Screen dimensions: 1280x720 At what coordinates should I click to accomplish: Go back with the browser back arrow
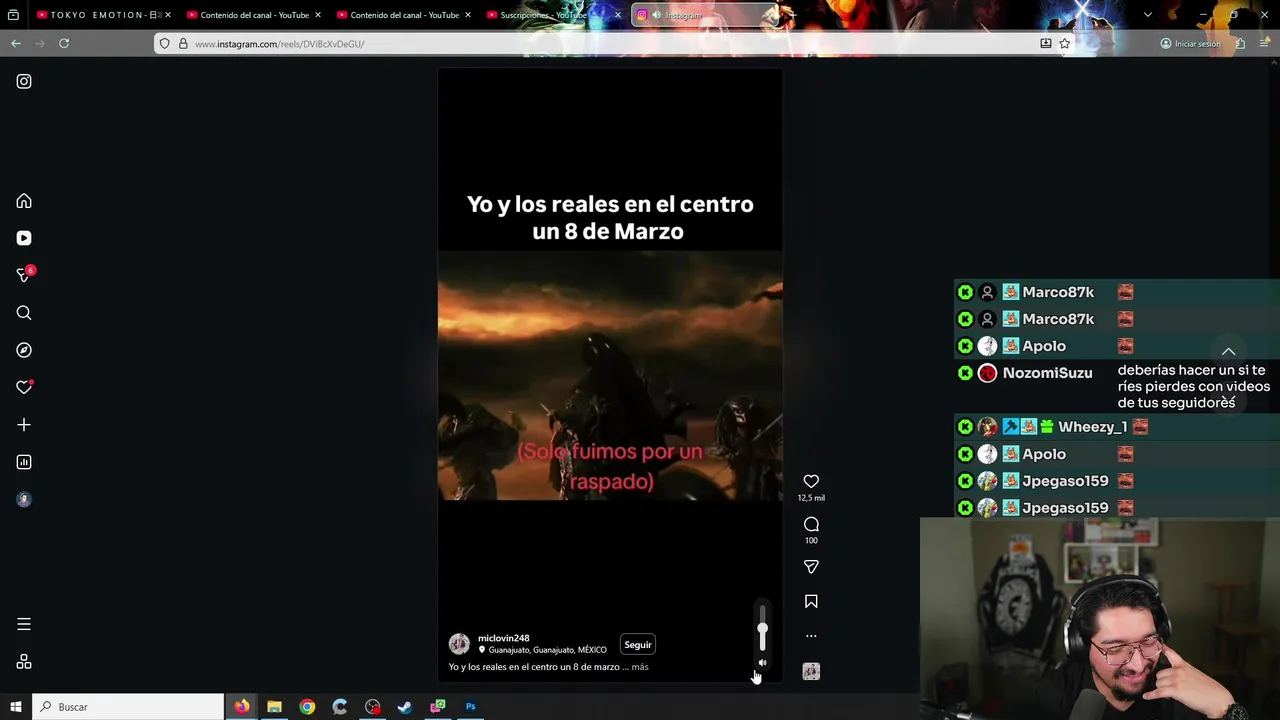[x=16, y=44]
